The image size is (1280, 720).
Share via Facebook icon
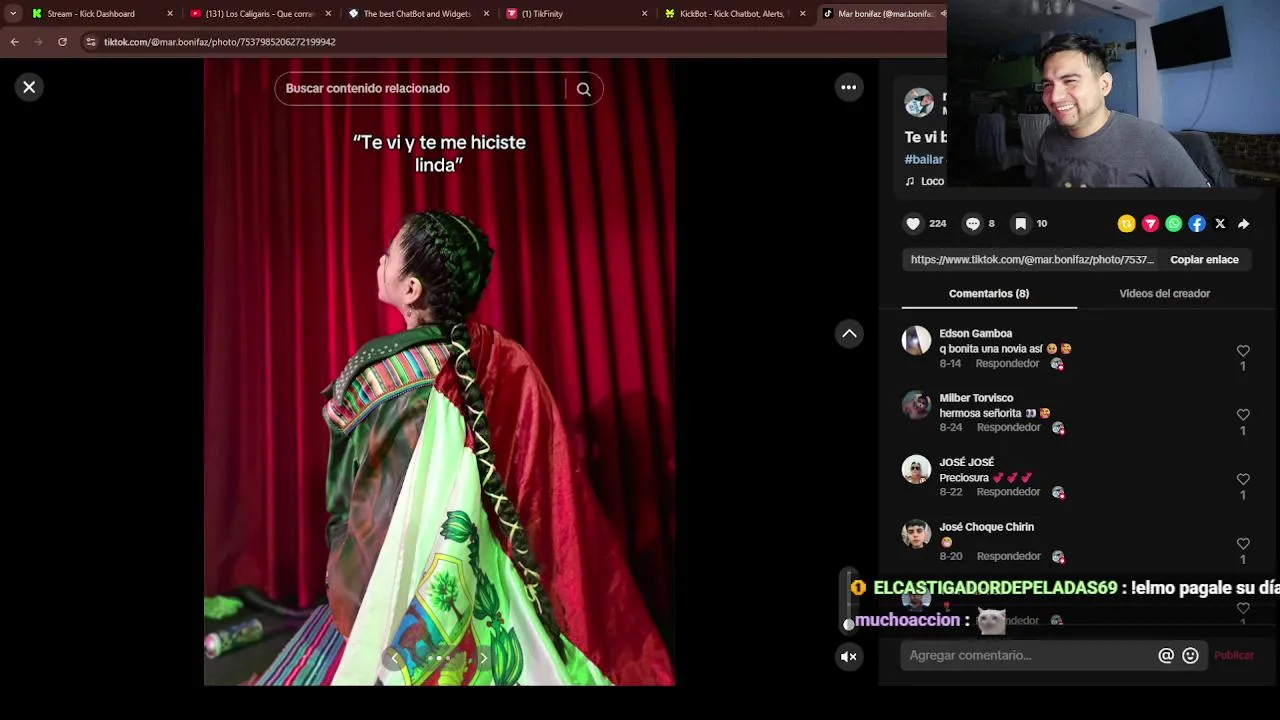(x=1197, y=224)
